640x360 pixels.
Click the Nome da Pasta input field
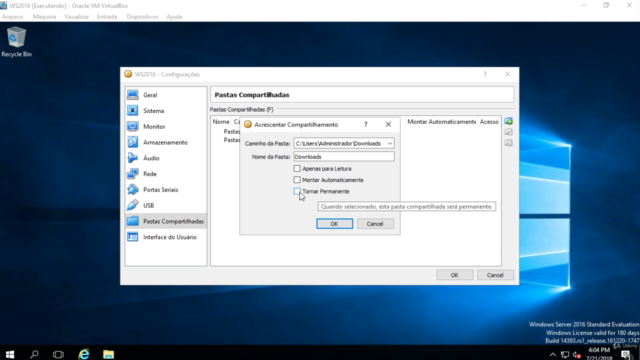click(x=344, y=157)
